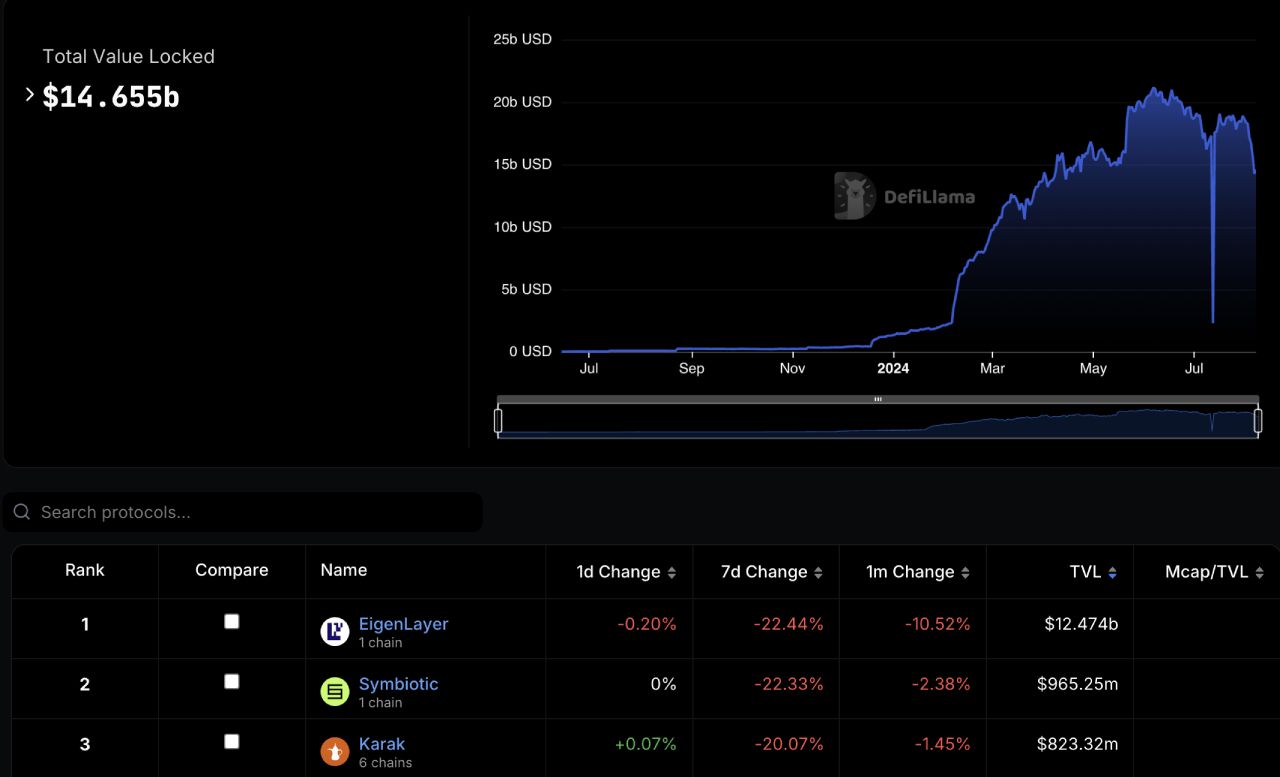This screenshot has width=1280, height=777.
Task: Click the Rank column header
Action: point(85,570)
